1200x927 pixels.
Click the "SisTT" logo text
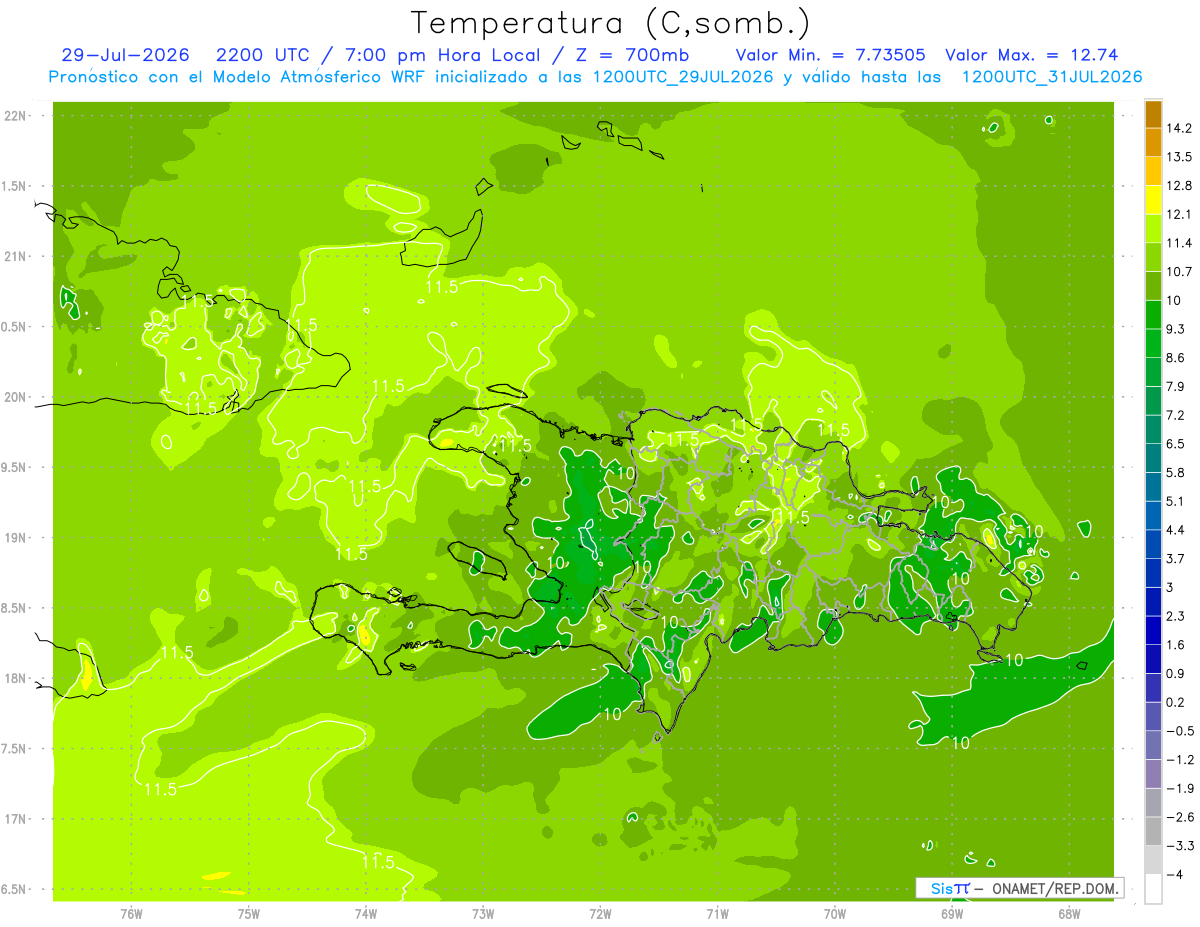coord(950,888)
